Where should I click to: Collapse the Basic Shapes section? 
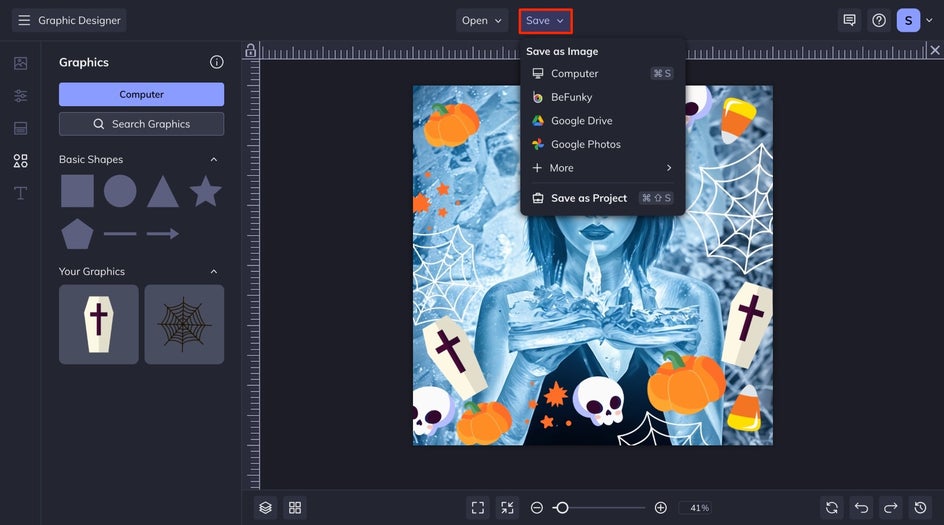tap(214, 160)
